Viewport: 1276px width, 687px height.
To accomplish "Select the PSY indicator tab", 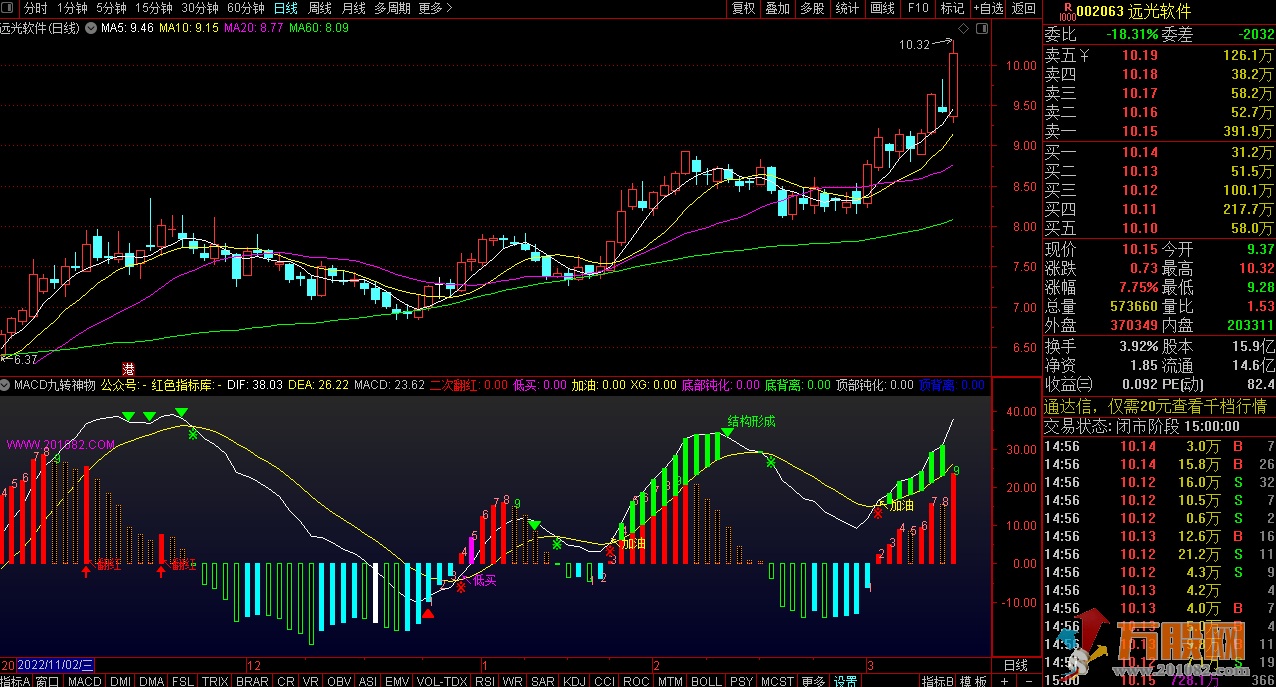I will 741,680.
